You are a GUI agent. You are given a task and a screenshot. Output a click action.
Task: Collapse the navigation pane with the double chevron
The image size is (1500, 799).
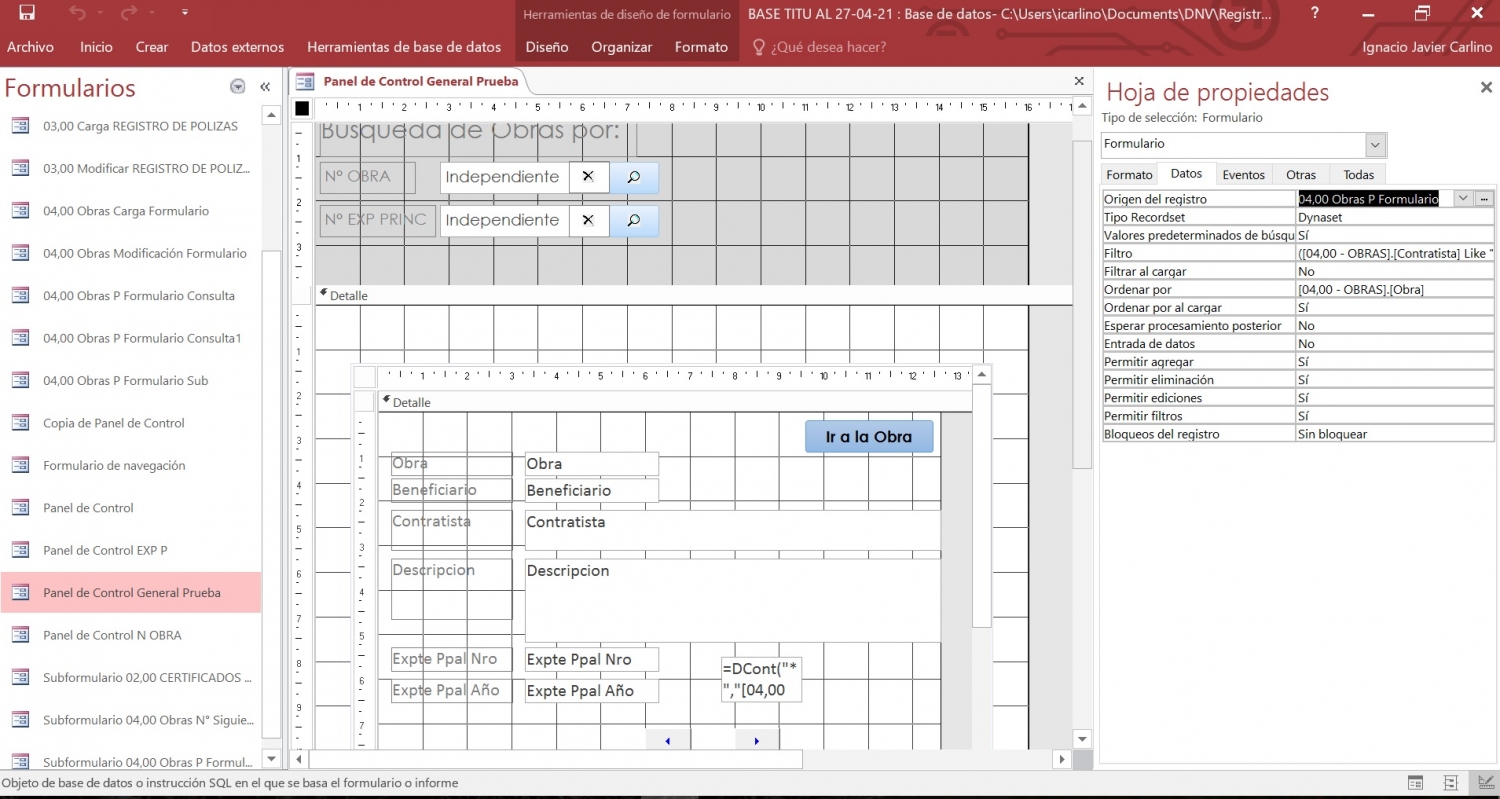coord(265,87)
